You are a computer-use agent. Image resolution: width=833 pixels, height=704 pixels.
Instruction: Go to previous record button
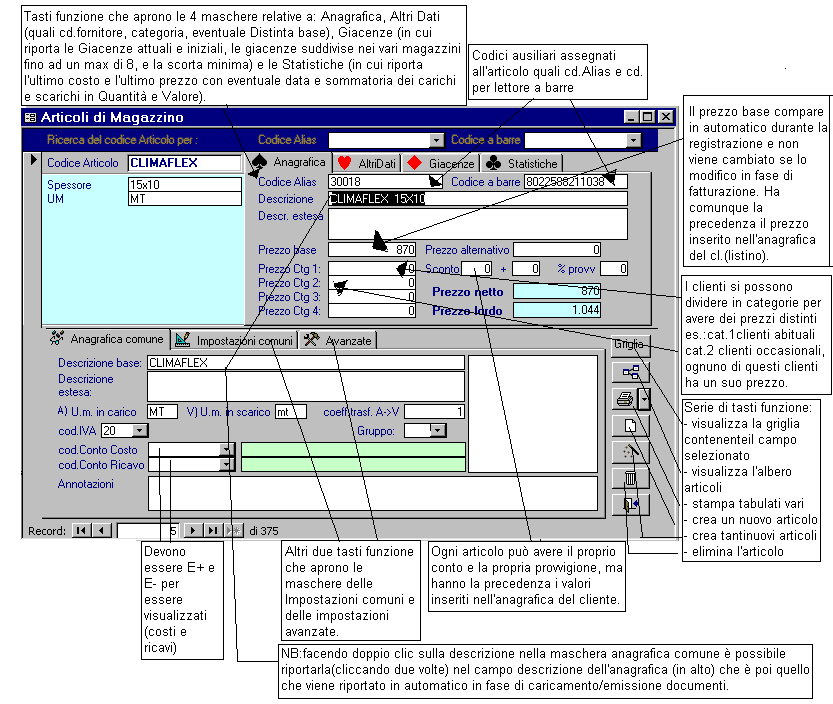coord(101,530)
